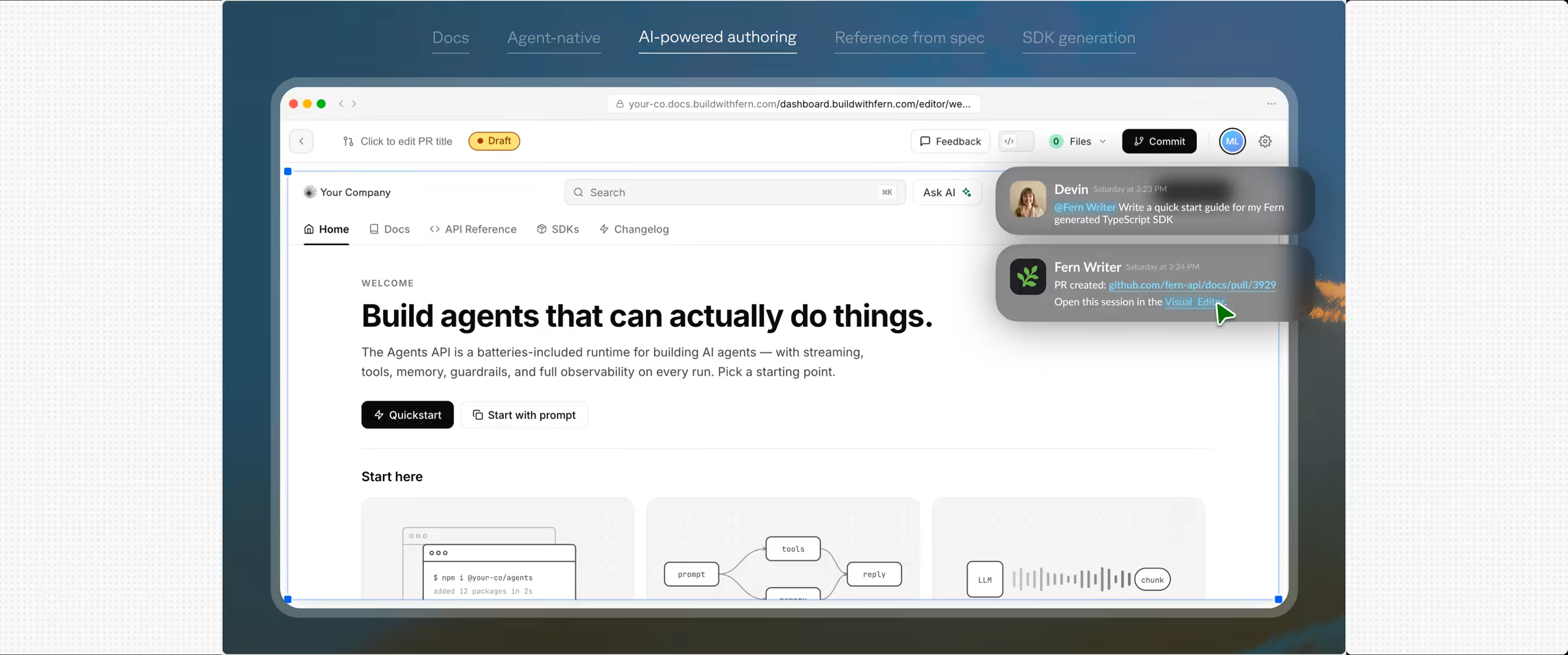Click the WELCOME label
This screenshot has height=655, width=1568.
(387, 284)
